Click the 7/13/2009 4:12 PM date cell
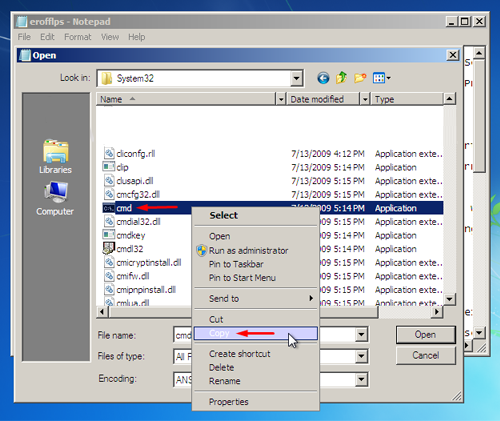 (328, 154)
